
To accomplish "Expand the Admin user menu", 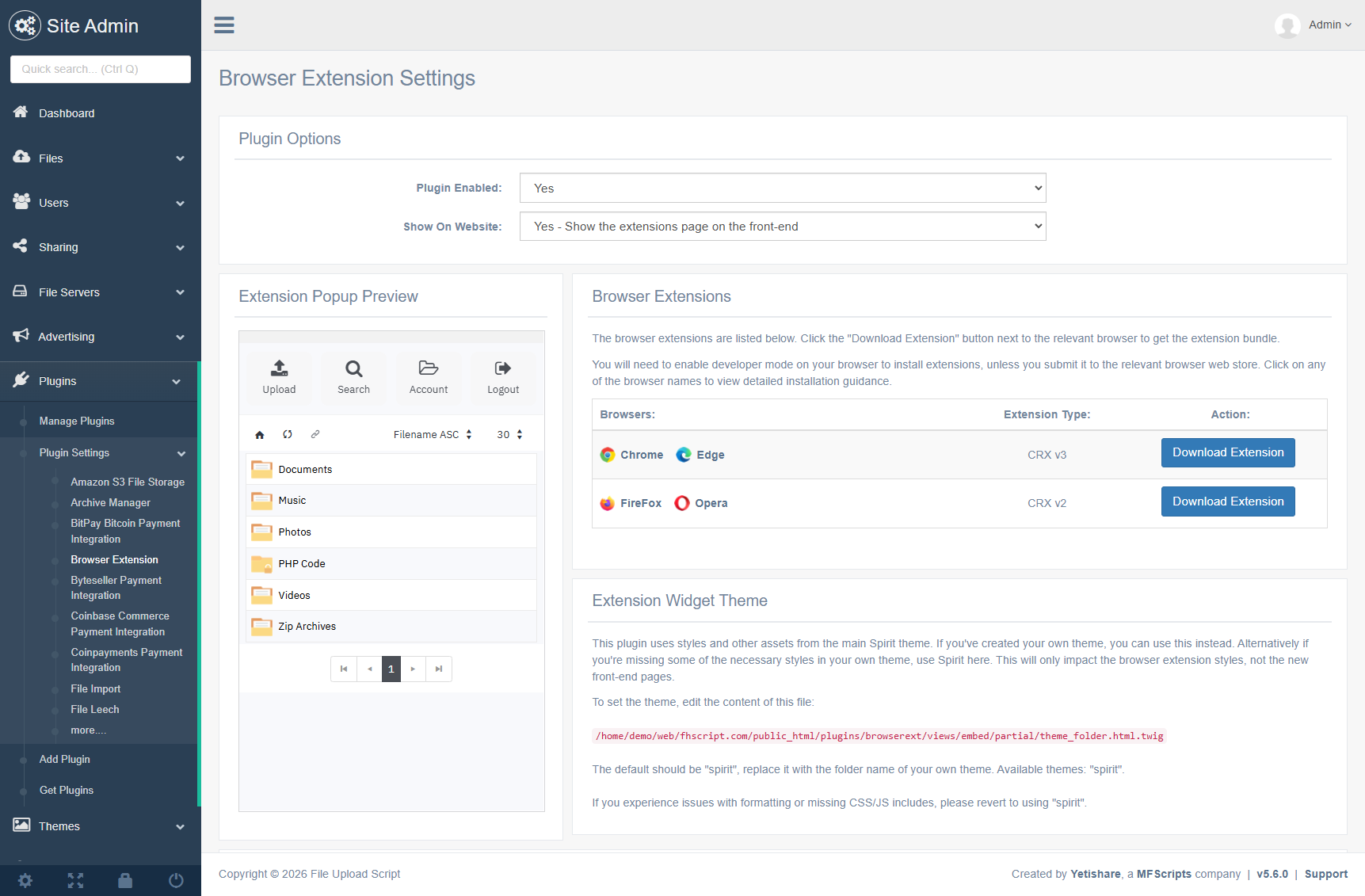I will (1329, 25).
